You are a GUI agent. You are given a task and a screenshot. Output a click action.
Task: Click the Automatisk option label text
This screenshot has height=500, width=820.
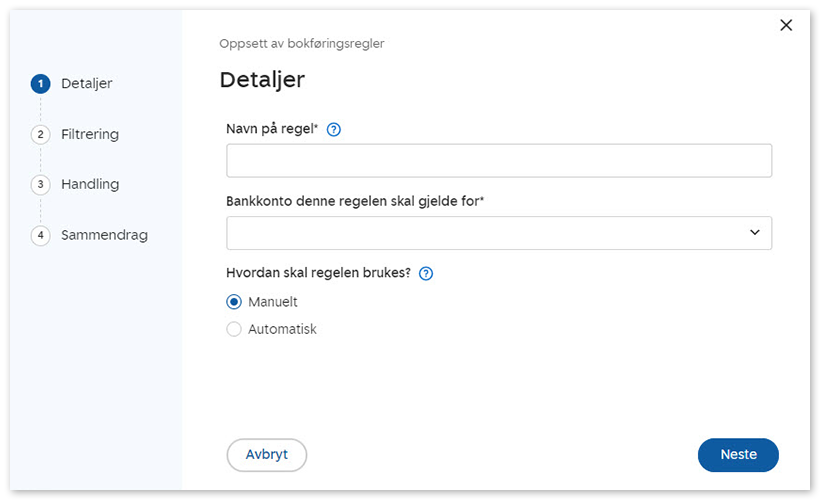click(282, 329)
